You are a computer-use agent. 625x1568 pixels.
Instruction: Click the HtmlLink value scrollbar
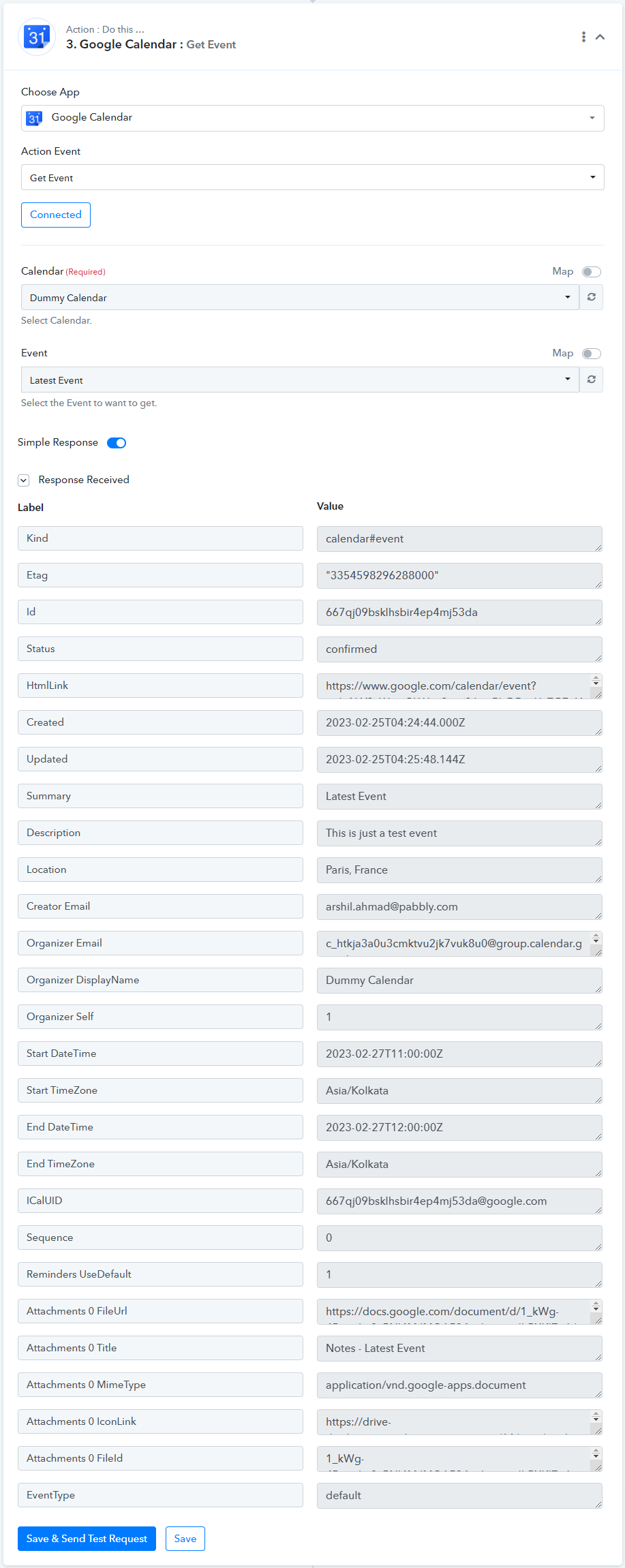tap(596, 686)
